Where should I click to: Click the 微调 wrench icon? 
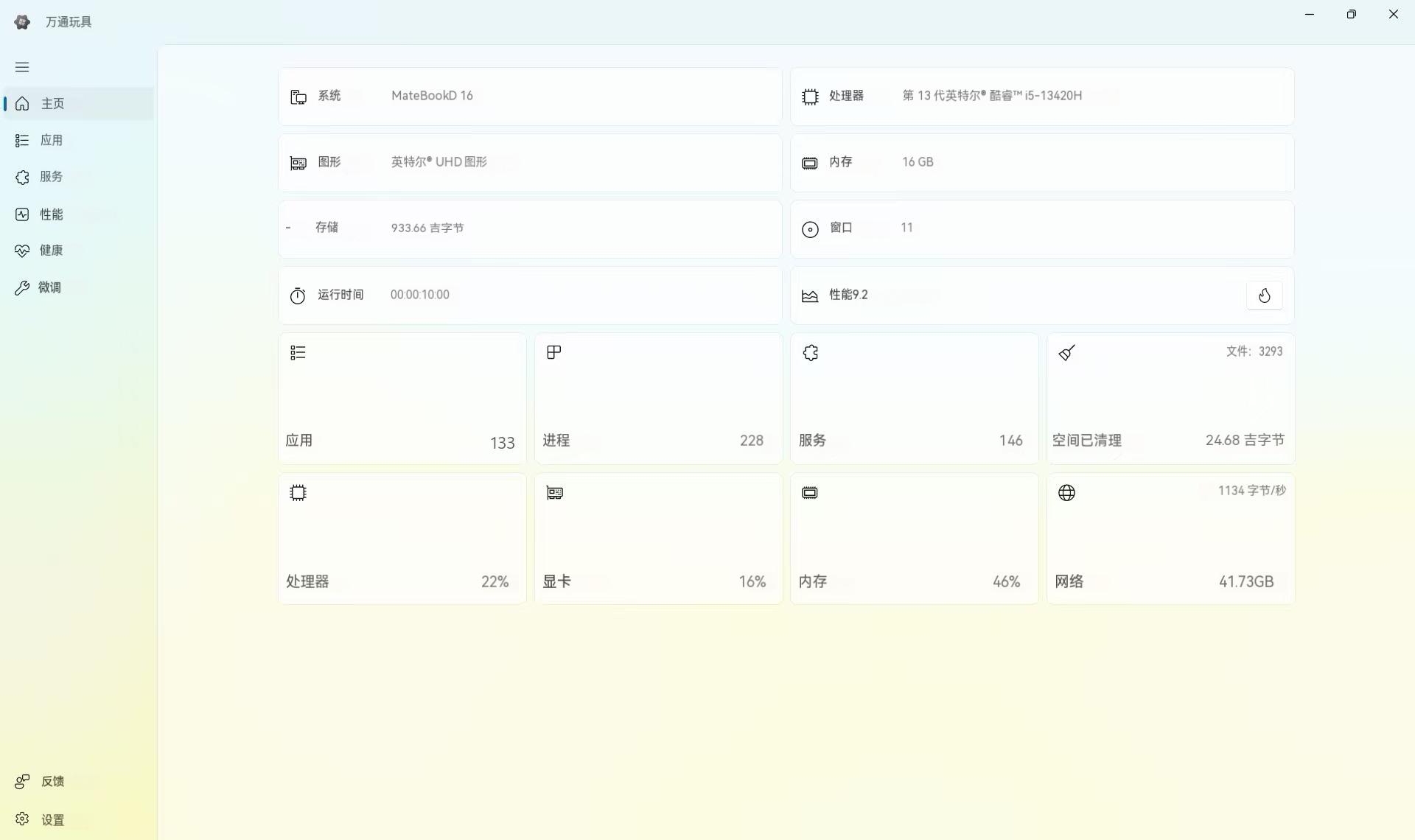(22, 287)
